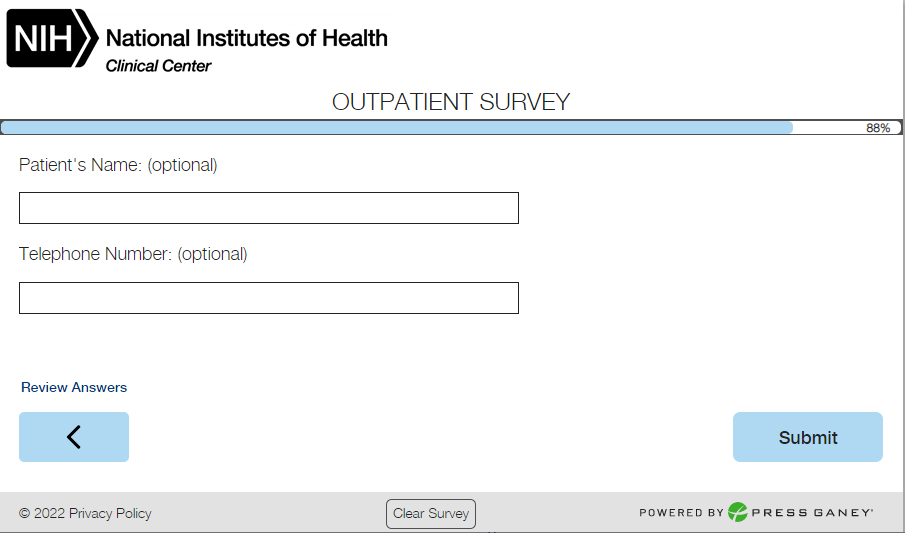905x533 pixels.
Task: Click the unfilled white end of progress bar
Action: click(x=830, y=128)
